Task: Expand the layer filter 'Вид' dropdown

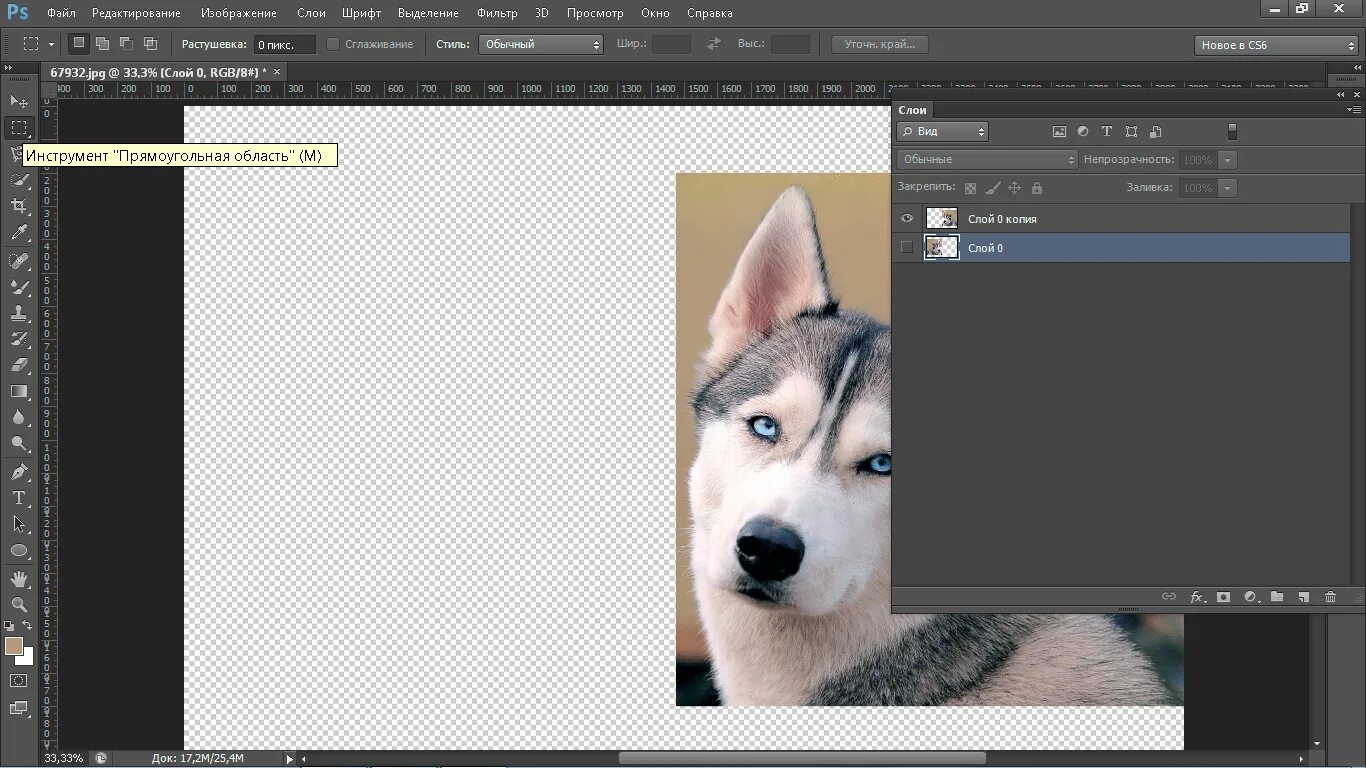Action: [x=943, y=131]
